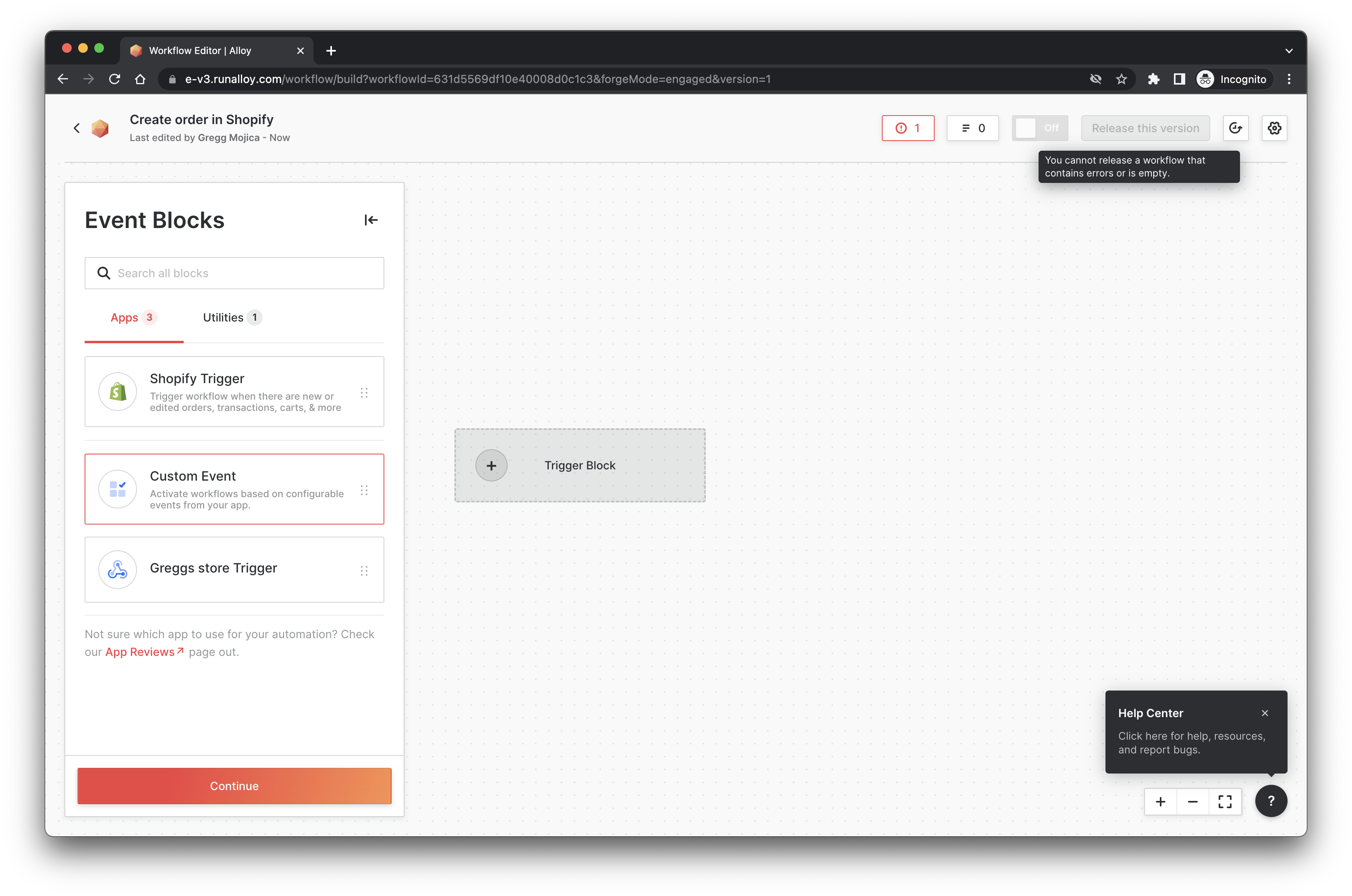The width and height of the screenshot is (1352, 896).
Task: Open workflow settings gear
Action: coord(1274,128)
